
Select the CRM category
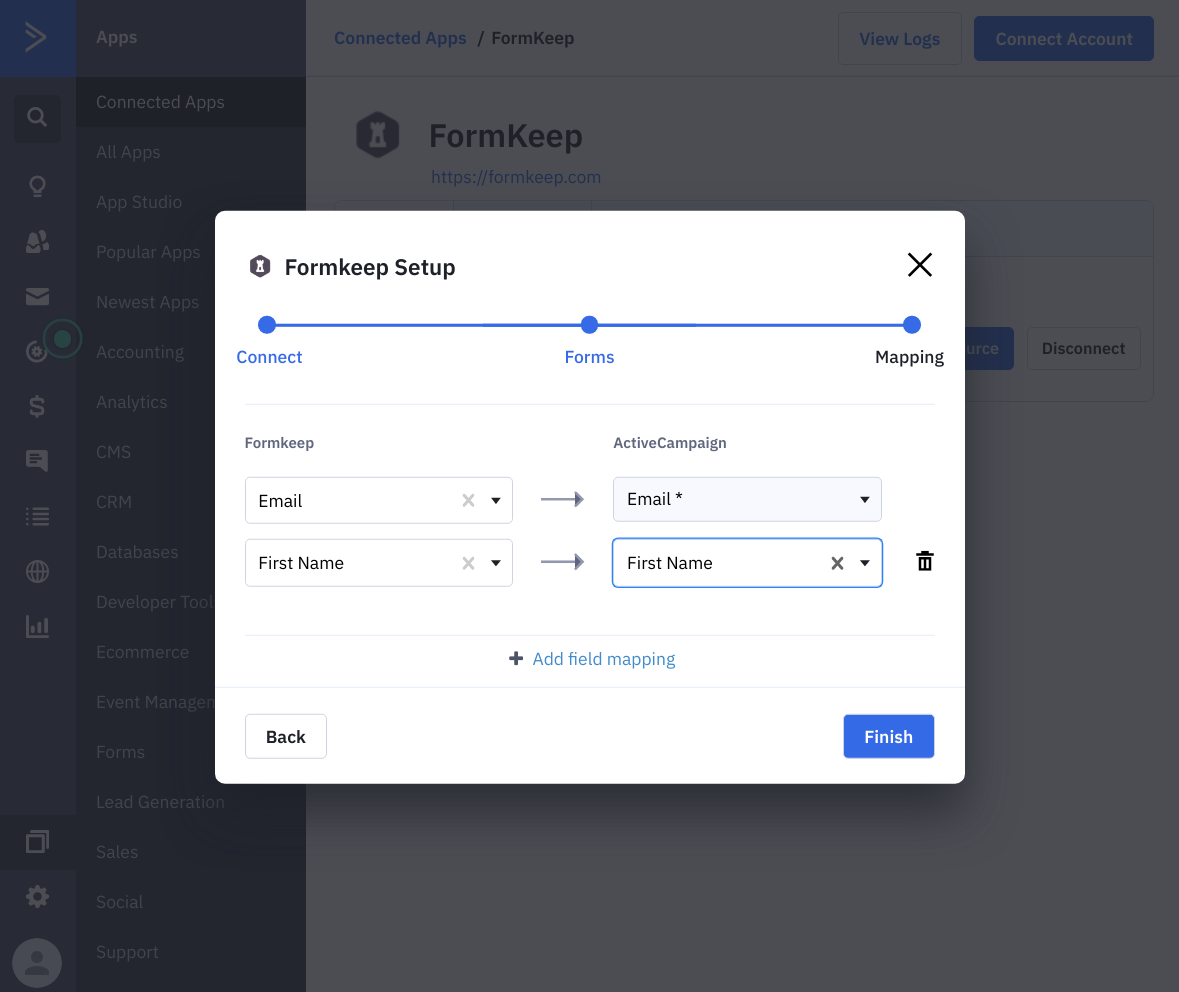pos(114,502)
